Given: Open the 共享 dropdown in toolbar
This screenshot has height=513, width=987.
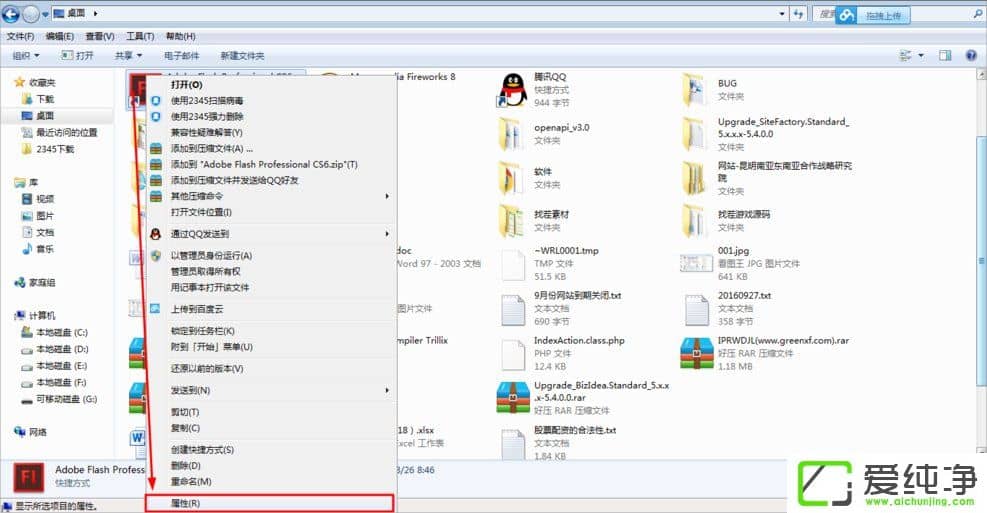Looking at the screenshot, I should [128, 56].
